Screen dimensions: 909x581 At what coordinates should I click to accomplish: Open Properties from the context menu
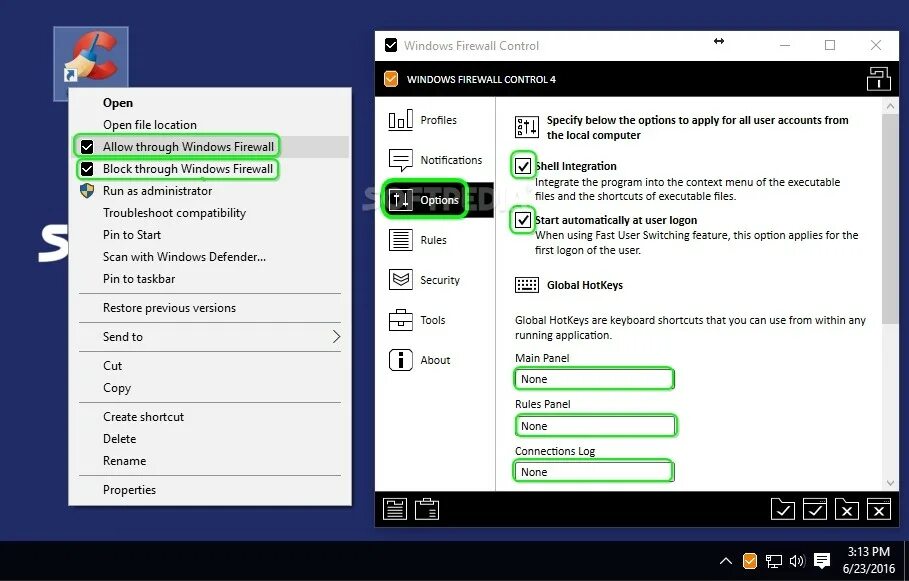click(210, 490)
